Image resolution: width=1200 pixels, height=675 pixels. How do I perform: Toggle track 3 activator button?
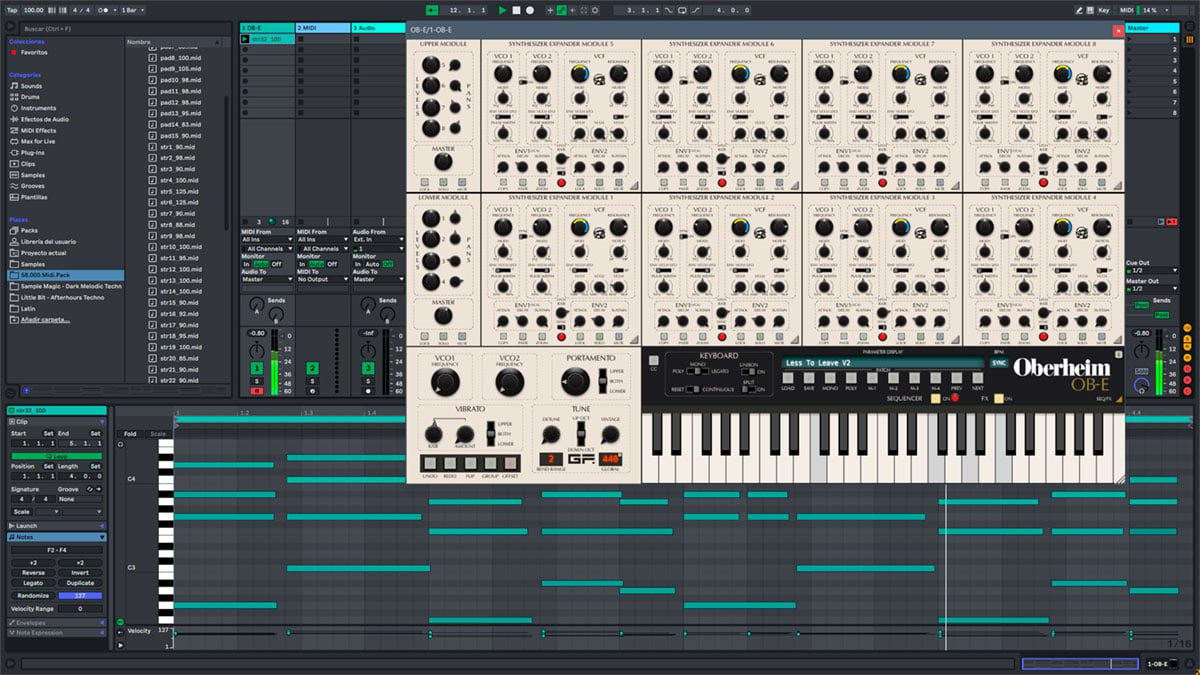pos(368,369)
